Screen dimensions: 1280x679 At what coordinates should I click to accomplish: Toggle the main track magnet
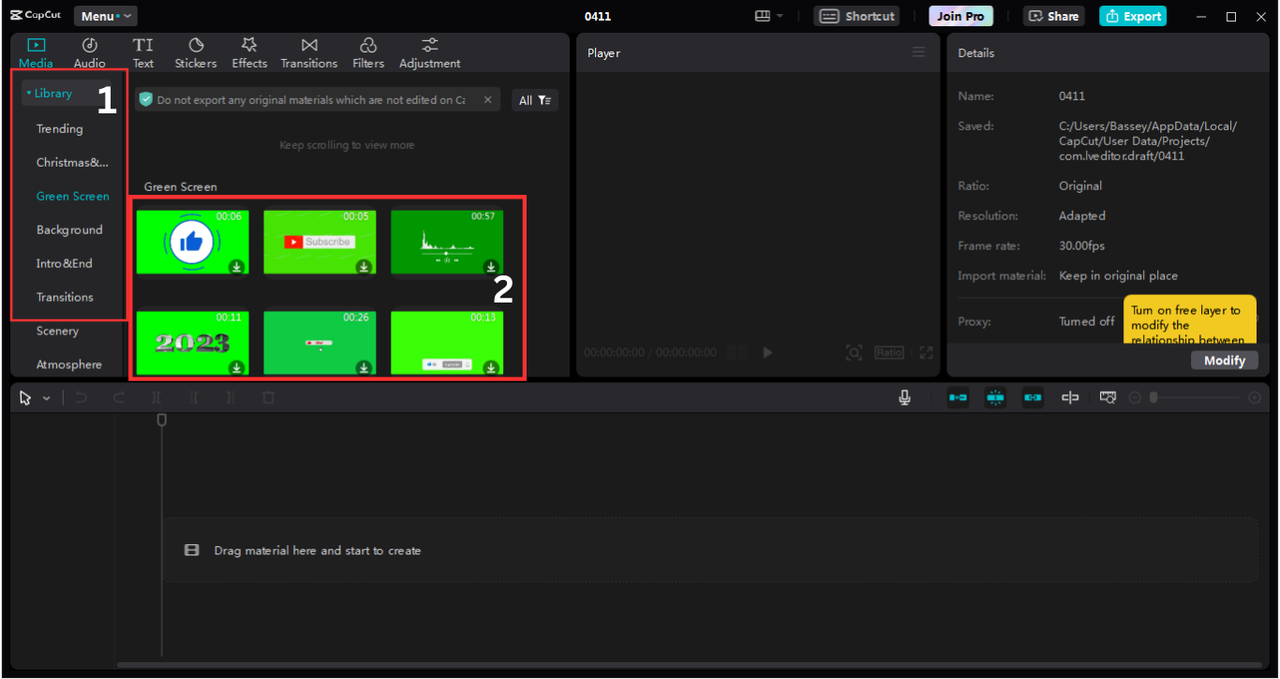point(958,397)
